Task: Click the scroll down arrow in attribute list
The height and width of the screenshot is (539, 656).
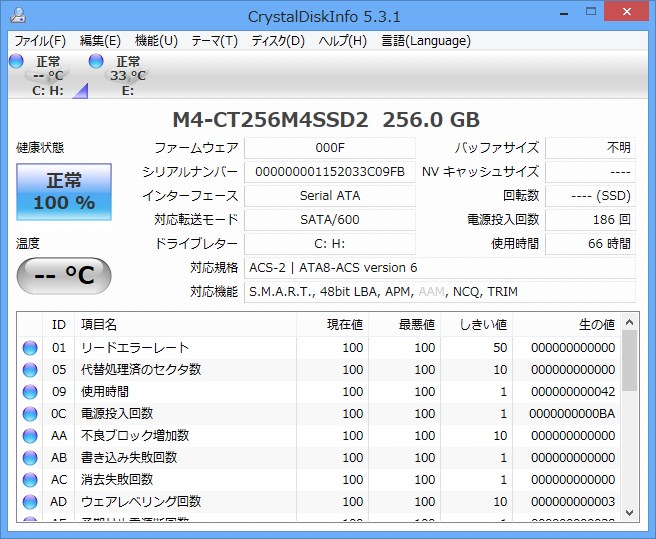Action: pyautogui.click(x=629, y=512)
